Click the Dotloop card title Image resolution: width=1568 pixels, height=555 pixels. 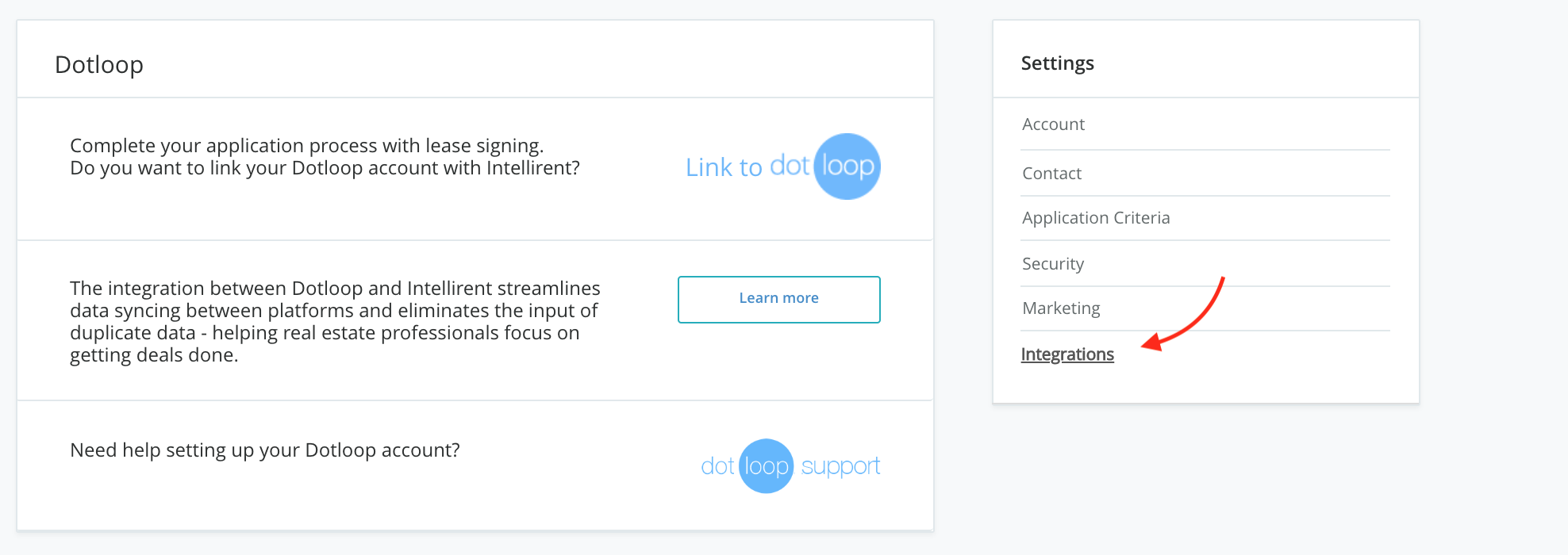coord(99,65)
